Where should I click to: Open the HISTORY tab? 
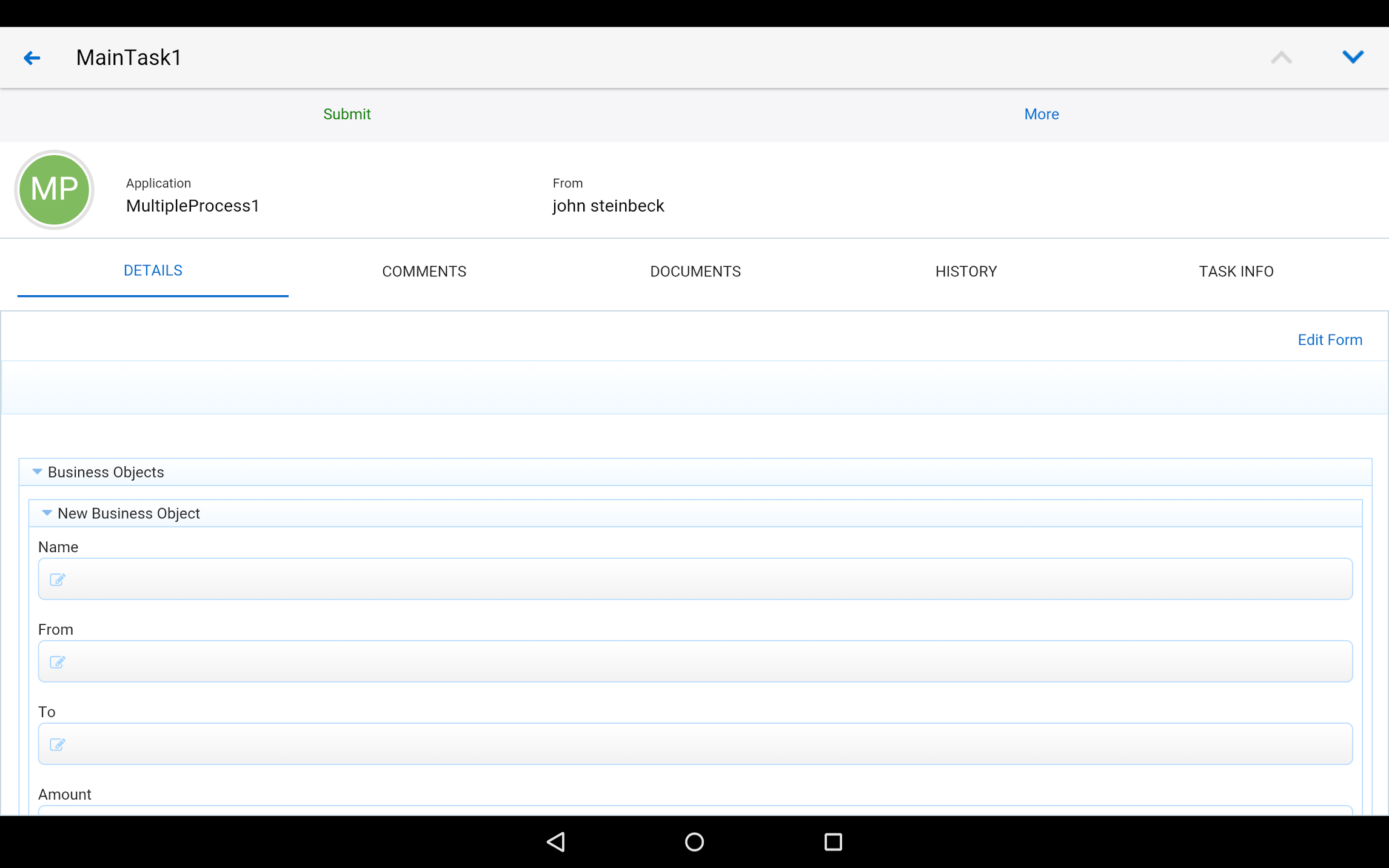966,272
